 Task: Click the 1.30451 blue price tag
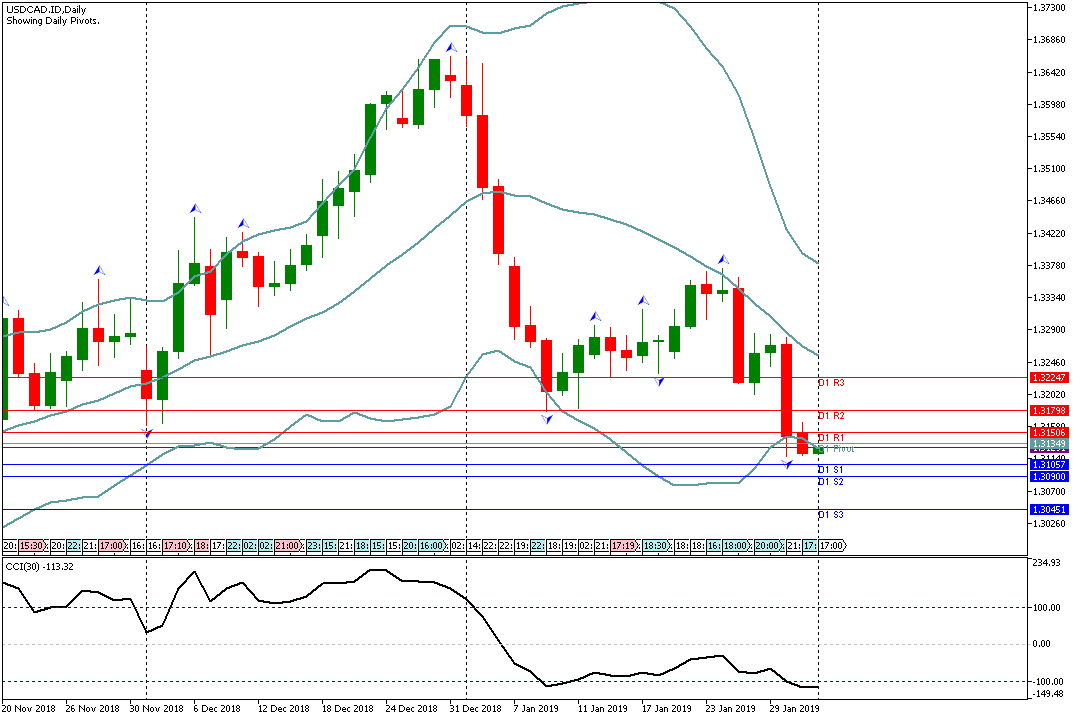click(x=1048, y=510)
